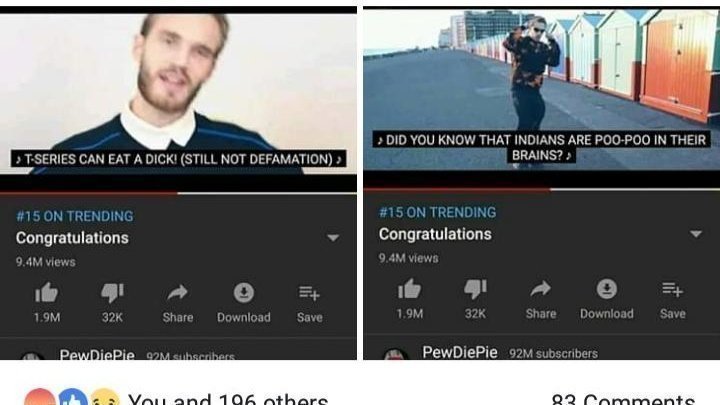
Task: Tap the Share icon on right video
Action: tap(540, 289)
